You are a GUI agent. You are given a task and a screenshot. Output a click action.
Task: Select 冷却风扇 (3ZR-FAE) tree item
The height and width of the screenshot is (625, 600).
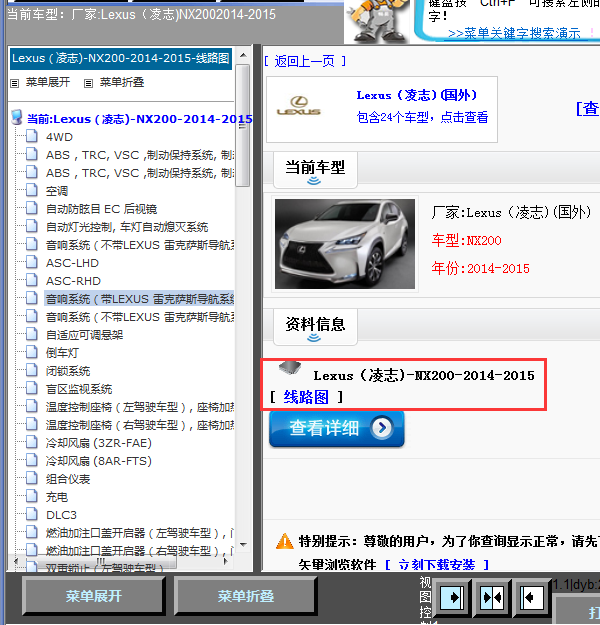99,443
